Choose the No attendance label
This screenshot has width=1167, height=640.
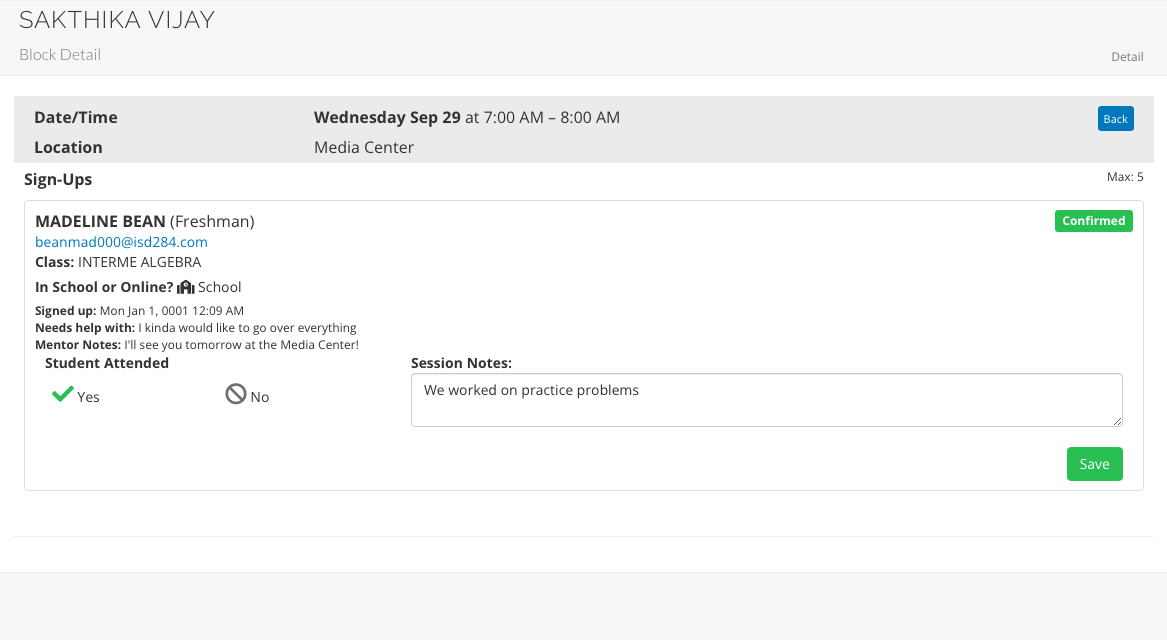click(x=260, y=397)
